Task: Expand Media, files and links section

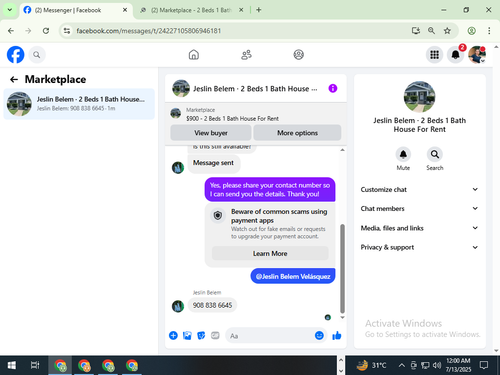Action: coord(419,228)
